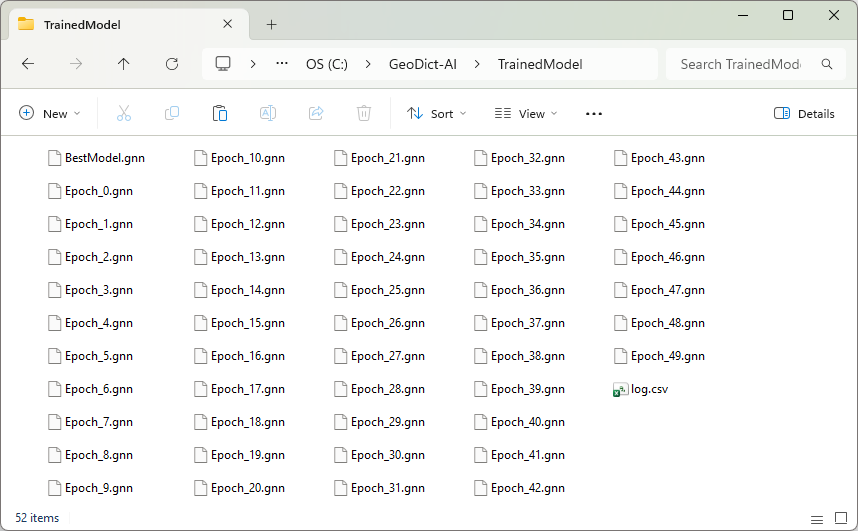858x531 pixels.
Task: Select file Epoch_46.gnn
Action: pos(660,257)
